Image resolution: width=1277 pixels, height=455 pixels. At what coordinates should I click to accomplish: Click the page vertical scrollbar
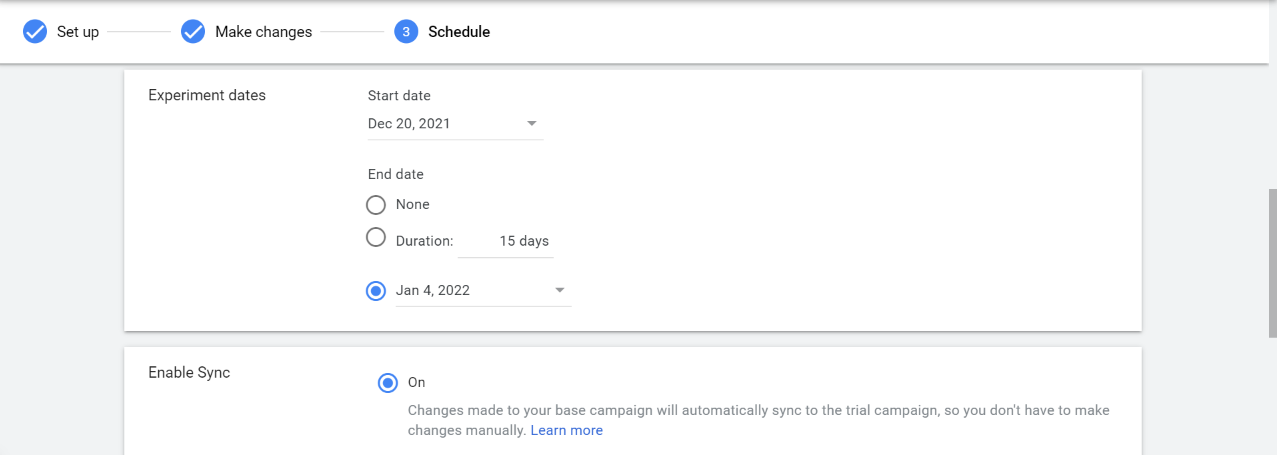[x=1272, y=250]
